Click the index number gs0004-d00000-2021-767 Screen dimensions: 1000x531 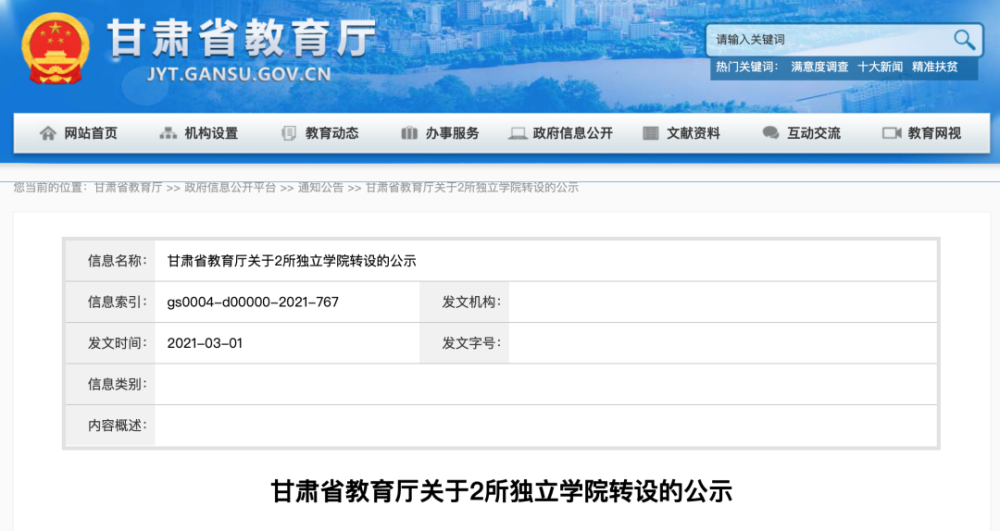253,302
